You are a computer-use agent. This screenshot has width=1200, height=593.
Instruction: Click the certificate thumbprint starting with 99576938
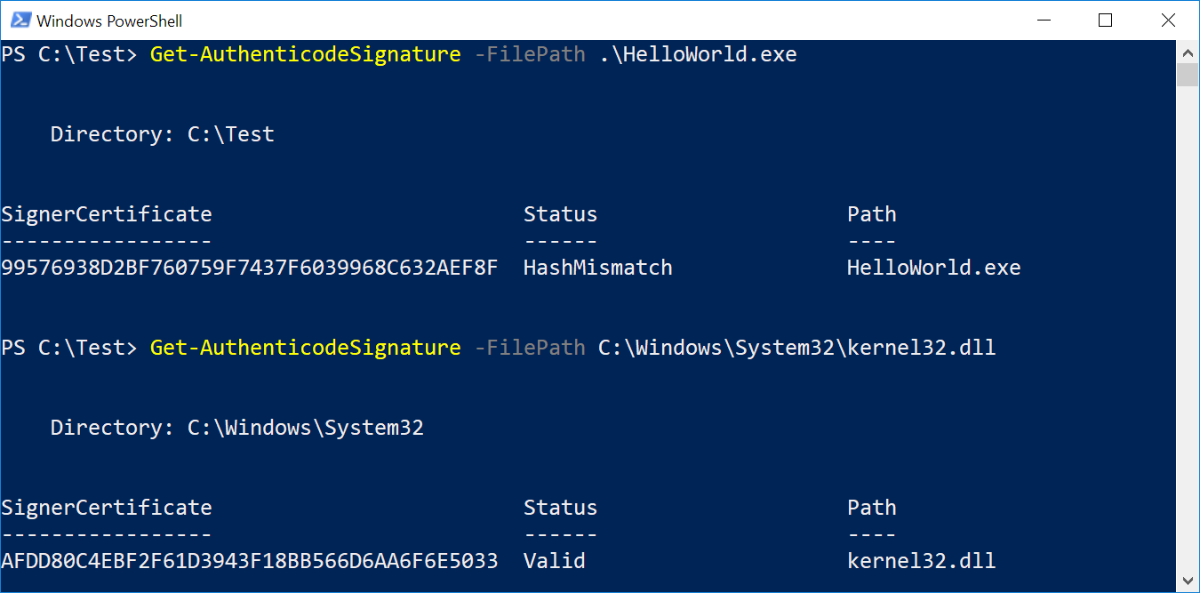point(249,268)
